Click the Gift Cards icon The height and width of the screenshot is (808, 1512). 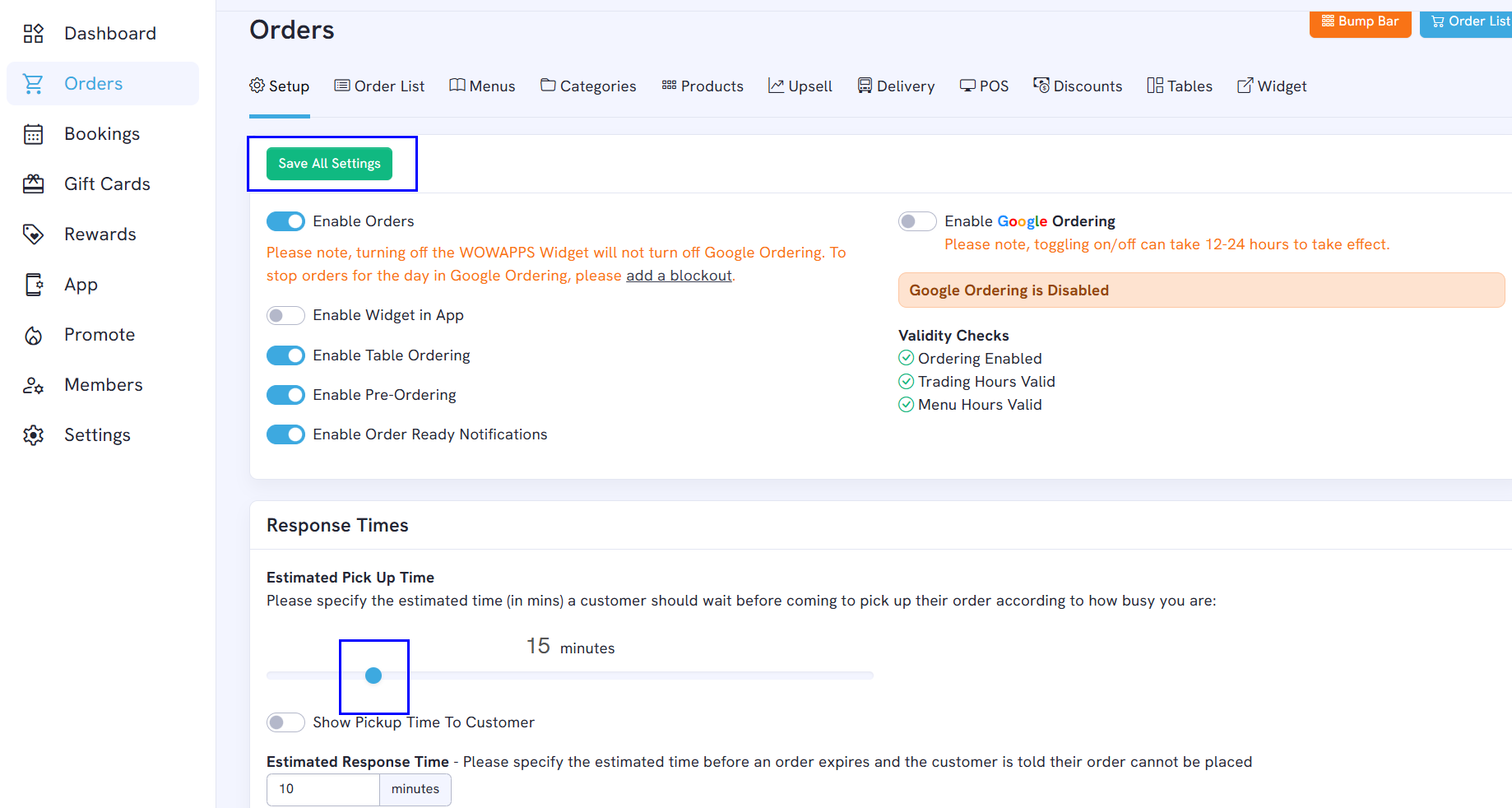point(33,184)
